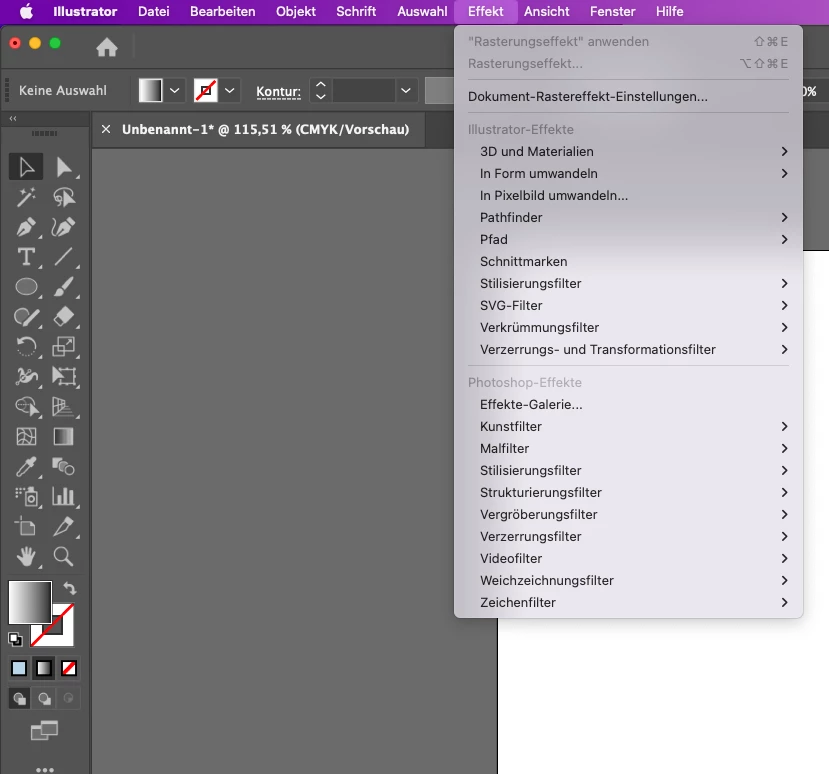Select the Gradient tool
This screenshot has height=774, width=829.
pos(64,437)
